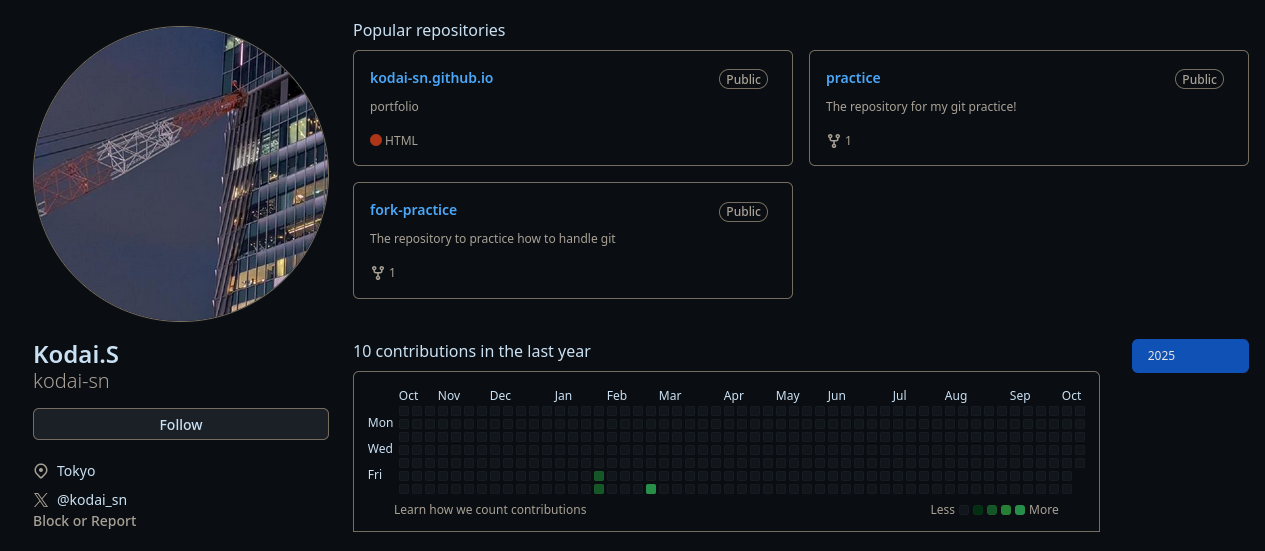
Task: Select the 2025 year filter
Action: point(1190,356)
